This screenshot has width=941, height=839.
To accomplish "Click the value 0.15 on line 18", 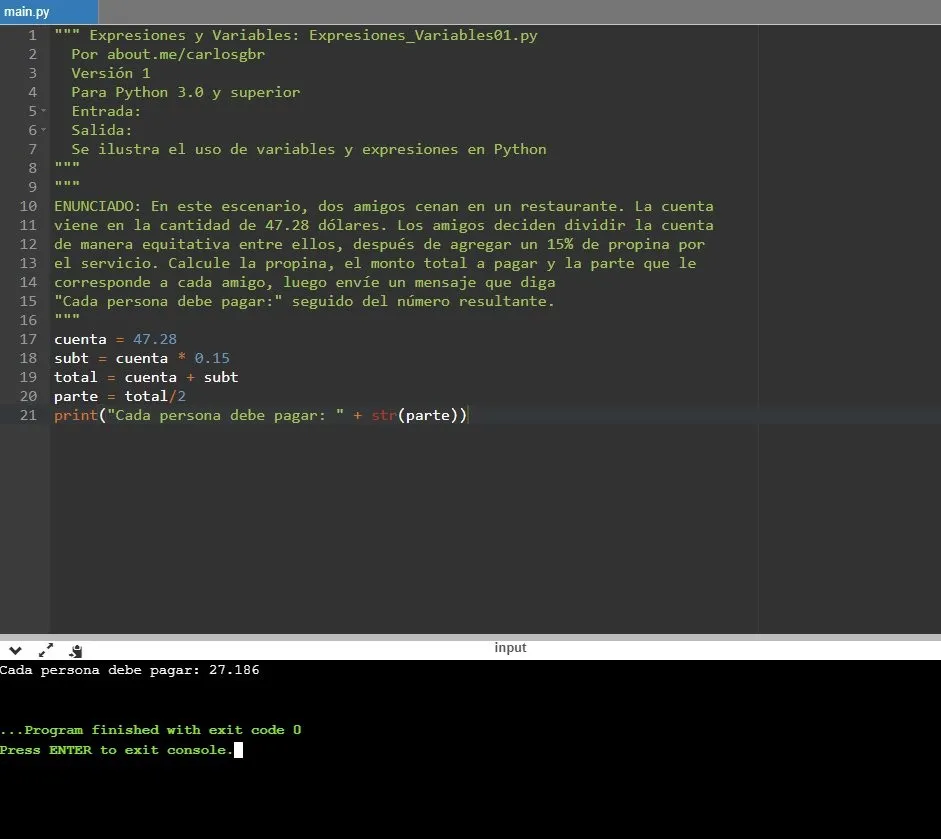I will pos(212,358).
